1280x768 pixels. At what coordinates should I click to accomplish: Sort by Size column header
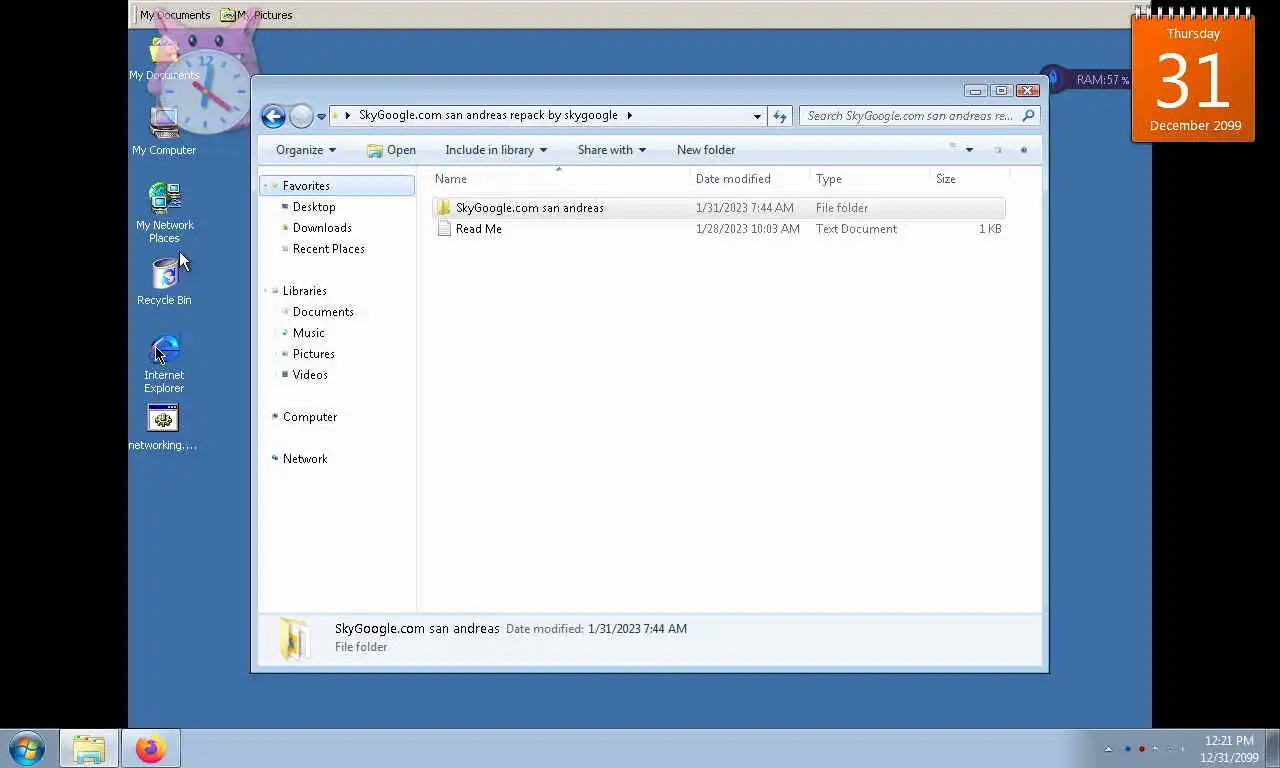pyautogui.click(x=970, y=179)
